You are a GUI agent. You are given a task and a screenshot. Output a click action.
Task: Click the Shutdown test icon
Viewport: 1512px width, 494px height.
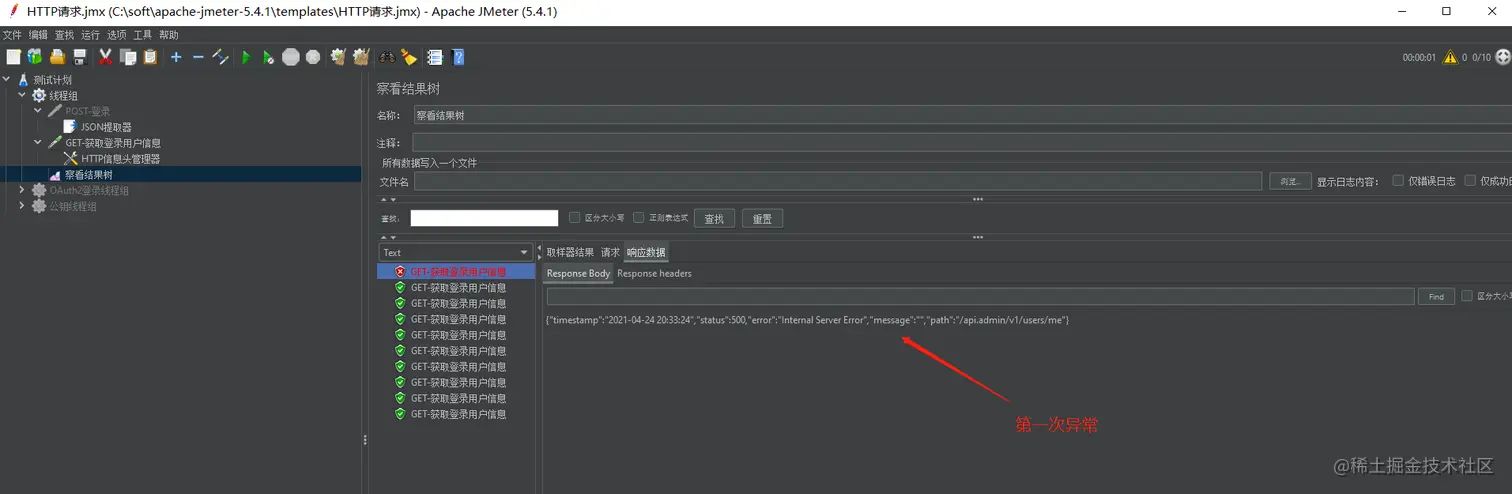coord(313,57)
